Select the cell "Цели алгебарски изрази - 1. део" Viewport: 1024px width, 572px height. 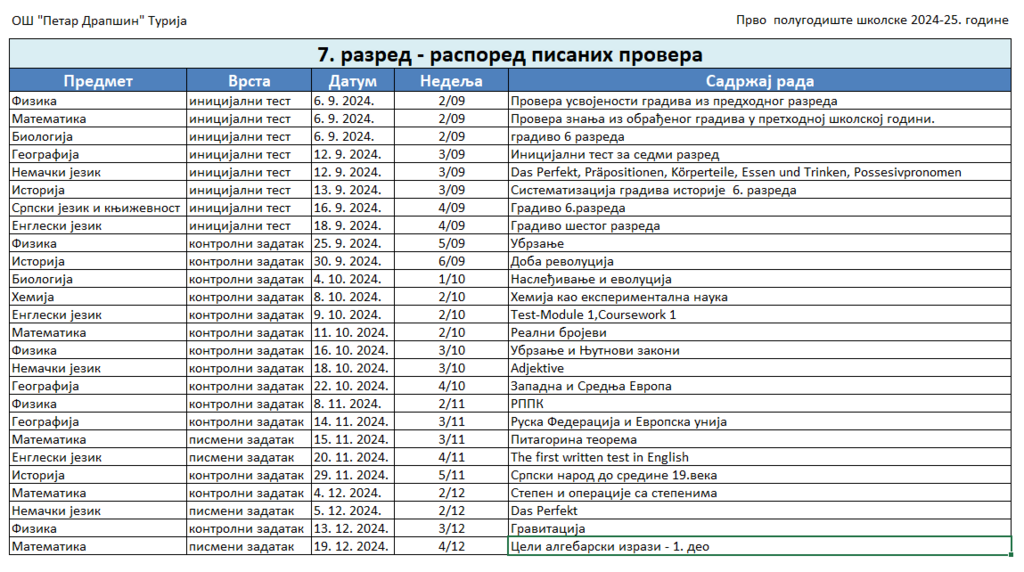(759, 546)
